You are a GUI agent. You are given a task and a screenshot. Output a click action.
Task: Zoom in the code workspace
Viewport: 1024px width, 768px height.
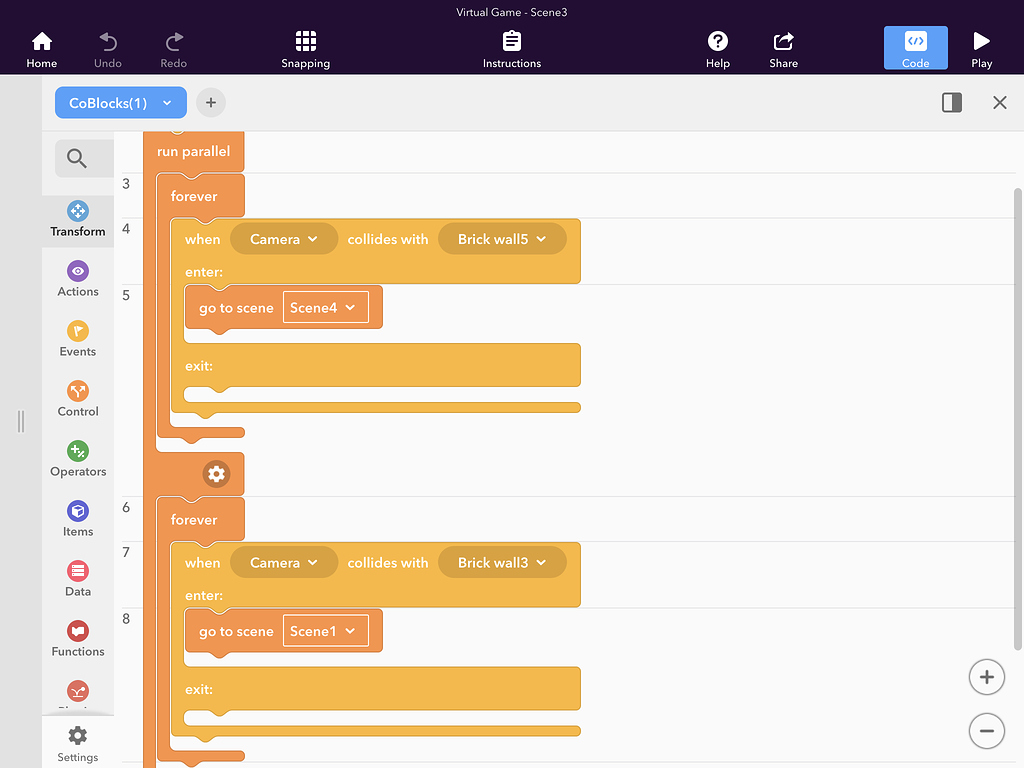[x=986, y=677]
